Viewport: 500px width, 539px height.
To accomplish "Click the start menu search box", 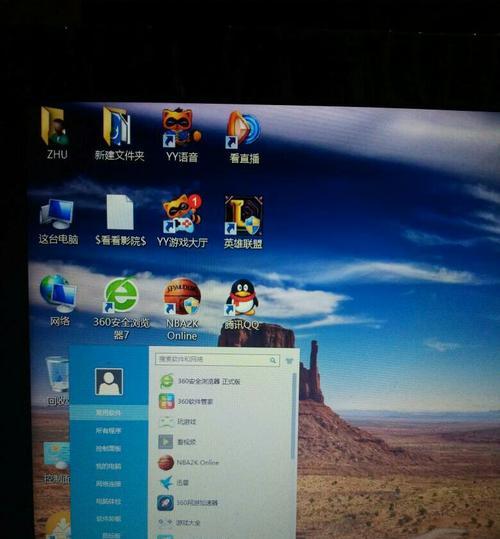I will (x=217, y=360).
